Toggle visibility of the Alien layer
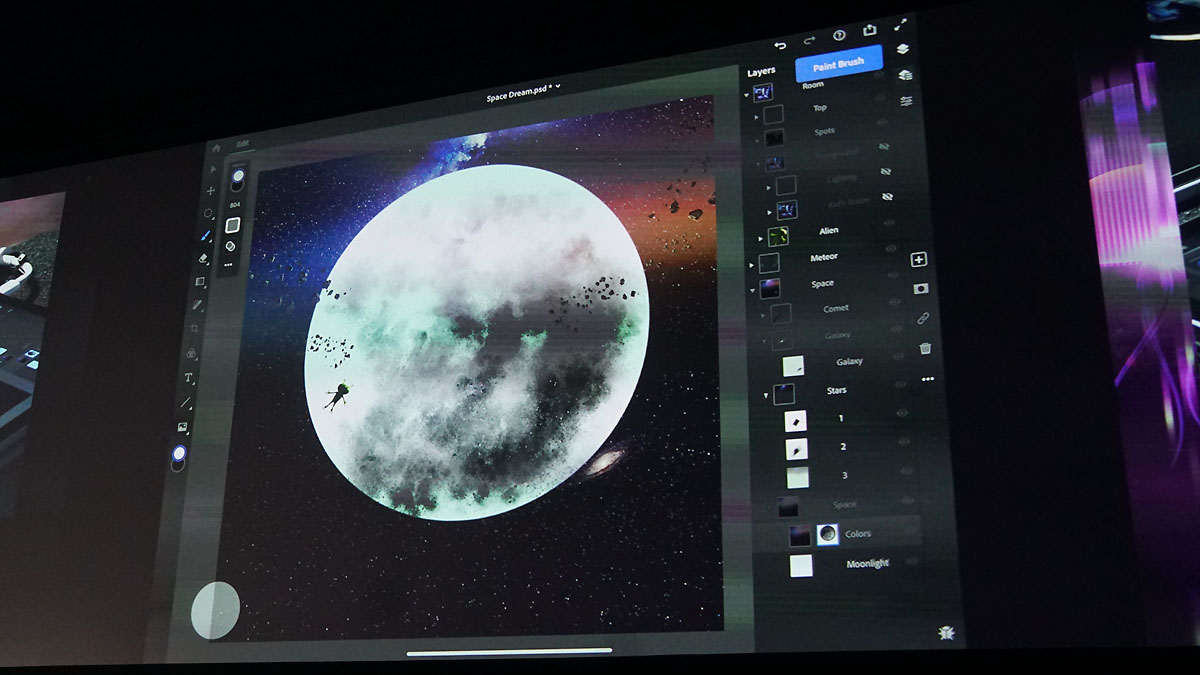Screen dimensions: 1200x675 889,223
